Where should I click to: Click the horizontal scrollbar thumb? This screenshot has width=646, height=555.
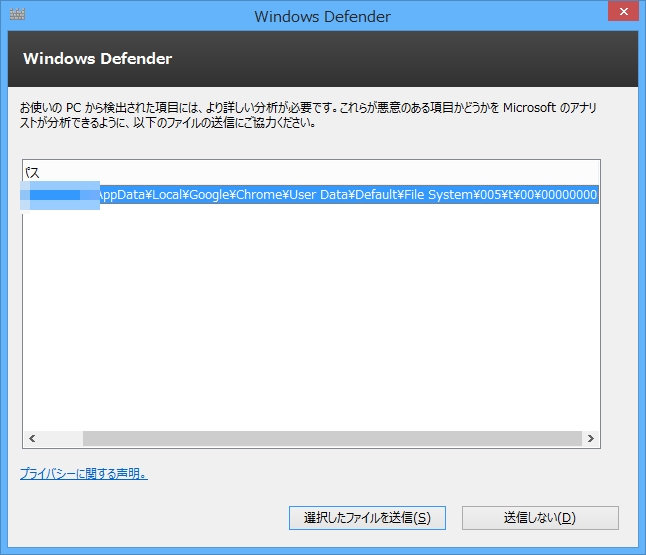point(332,438)
